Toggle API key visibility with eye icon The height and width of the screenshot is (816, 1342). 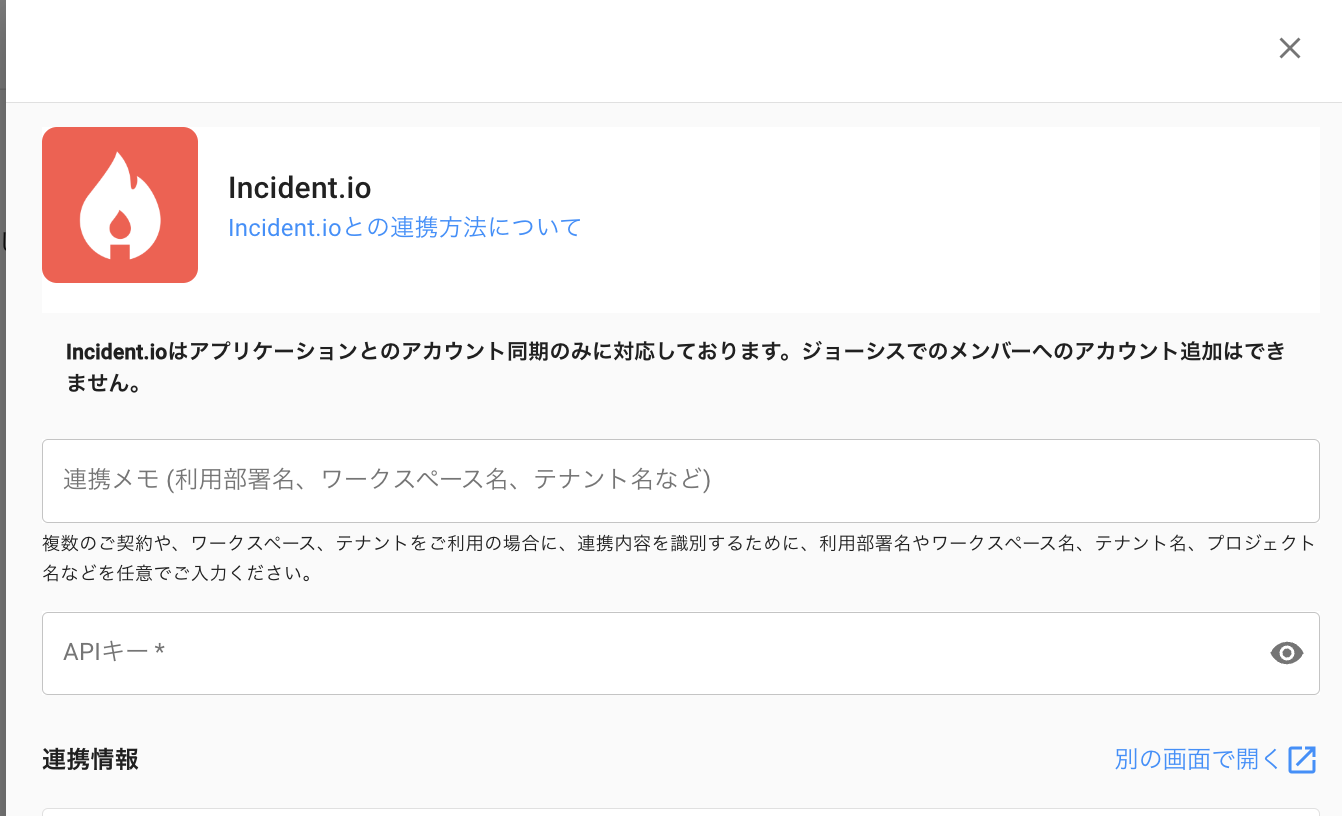[x=1286, y=653]
